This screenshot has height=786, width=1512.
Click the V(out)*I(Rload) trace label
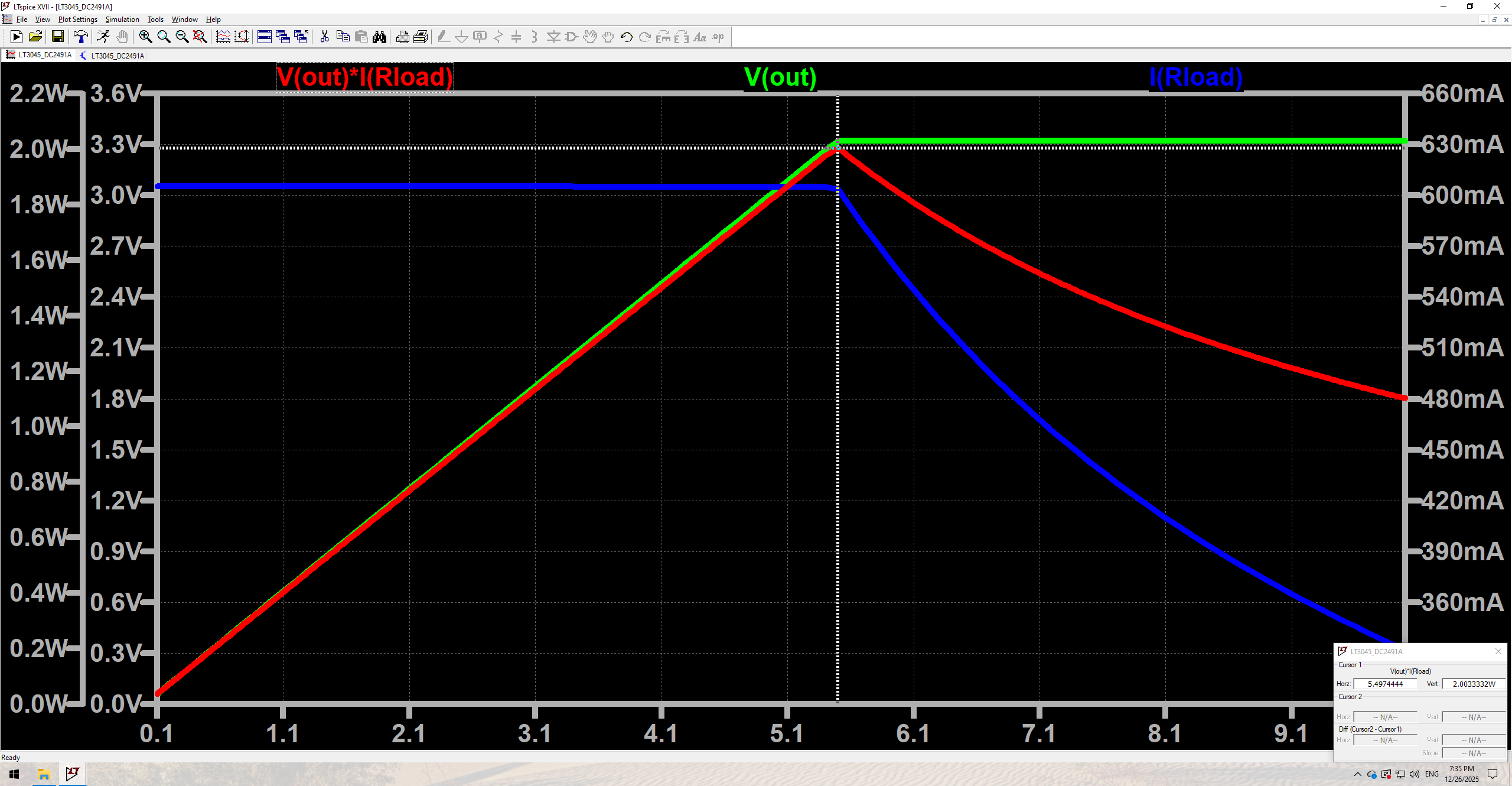tap(364, 77)
